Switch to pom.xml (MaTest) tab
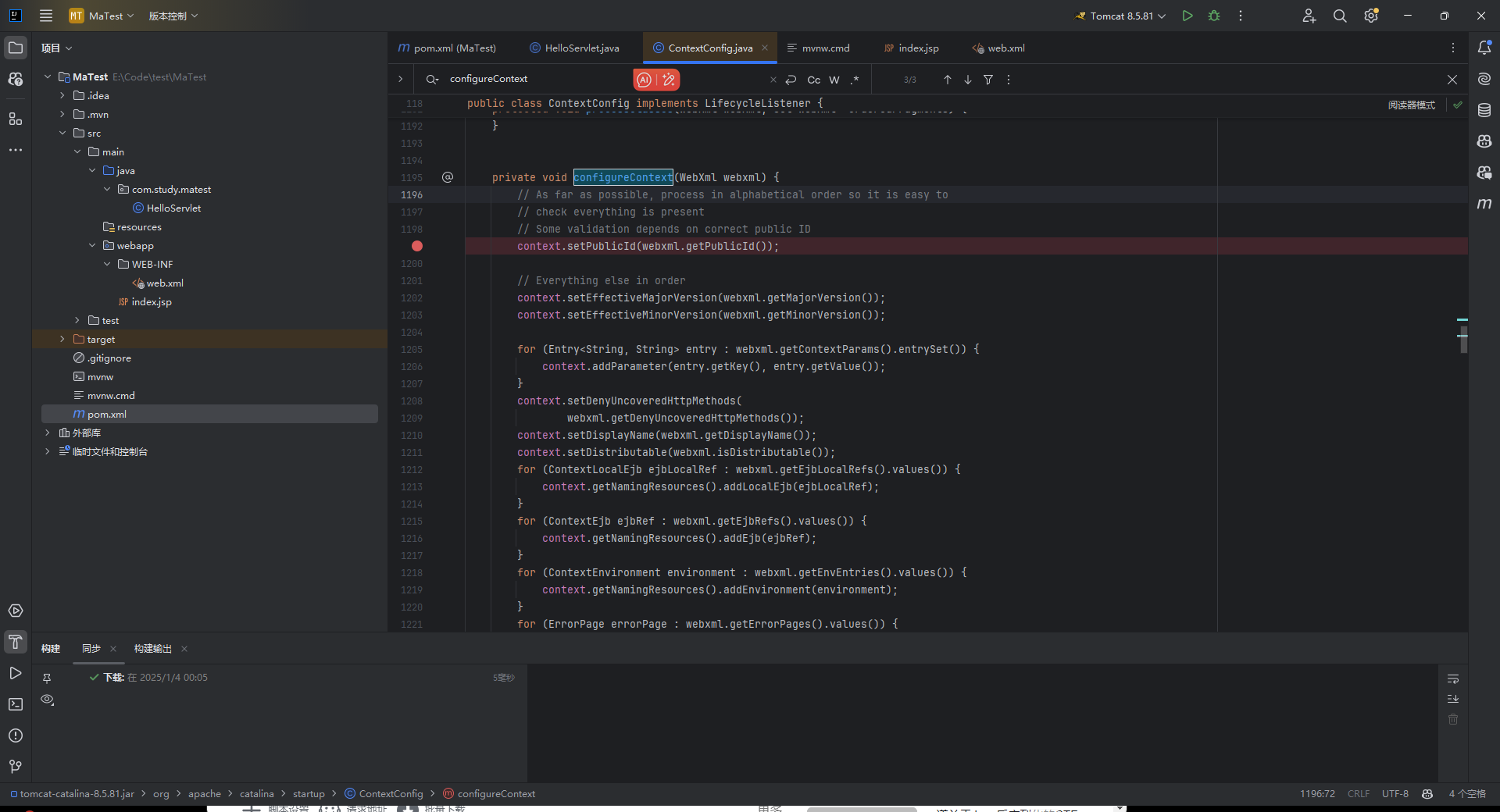 (447, 48)
